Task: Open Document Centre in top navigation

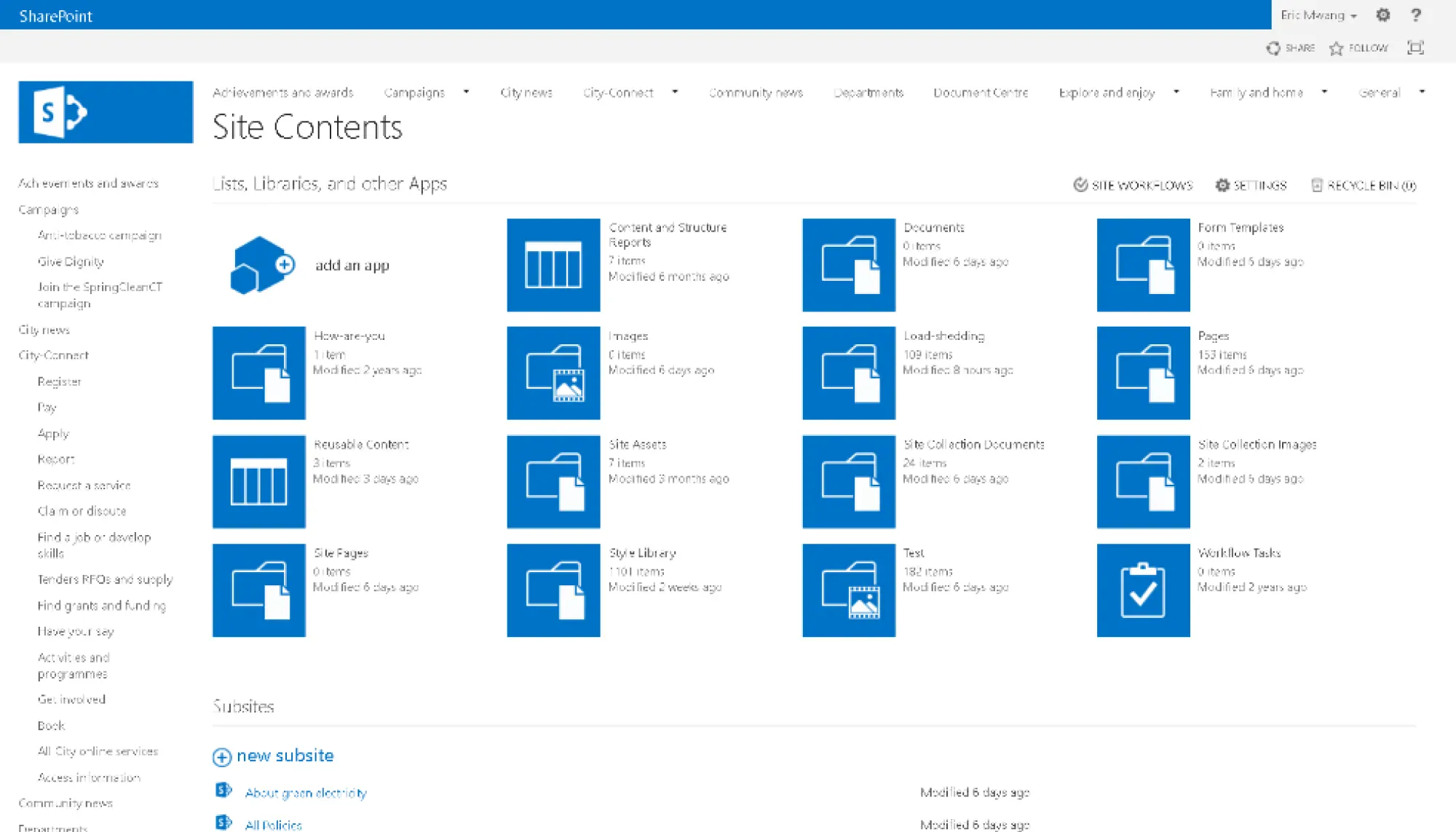Action: (x=980, y=92)
